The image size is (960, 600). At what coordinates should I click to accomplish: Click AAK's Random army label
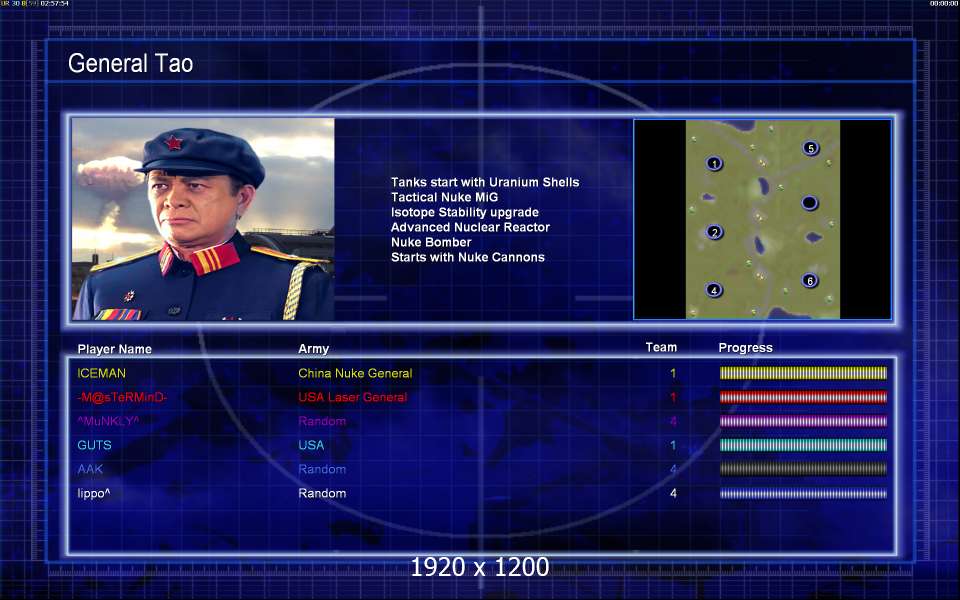pyautogui.click(x=322, y=469)
